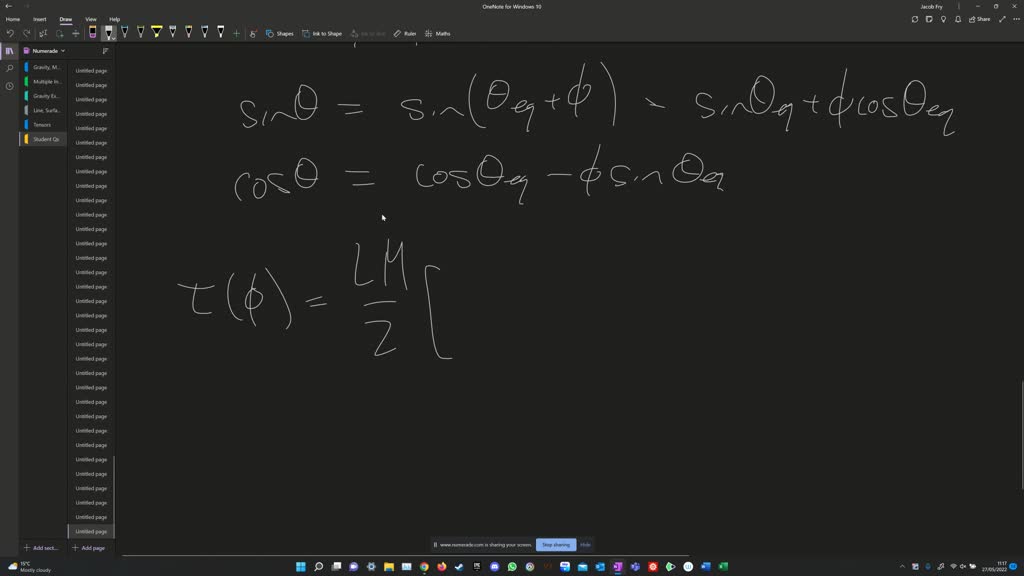This screenshot has width=1024, height=576.
Task: Click the vertical page scrollbar
Action: pos(1021,434)
